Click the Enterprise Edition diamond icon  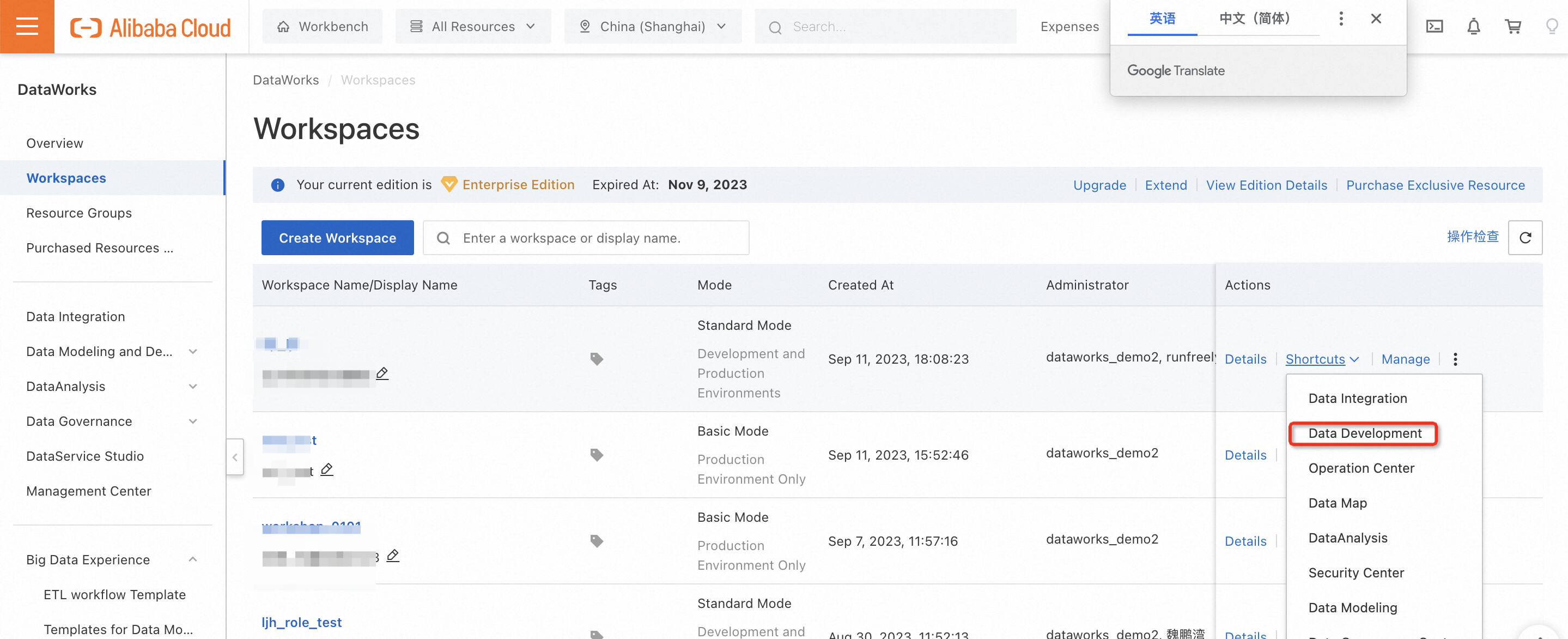pyautogui.click(x=448, y=185)
